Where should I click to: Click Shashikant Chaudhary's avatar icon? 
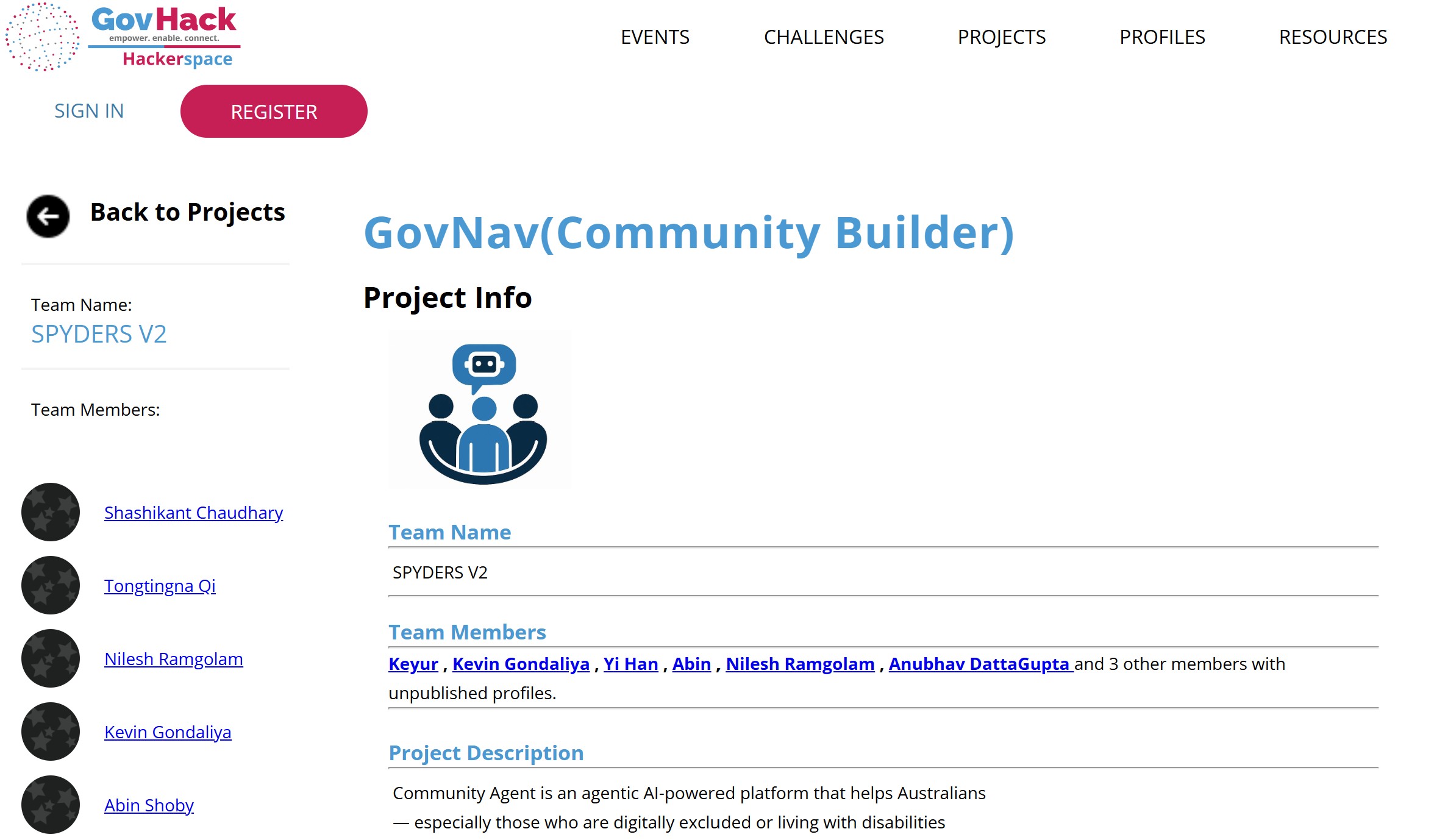tap(51, 512)
